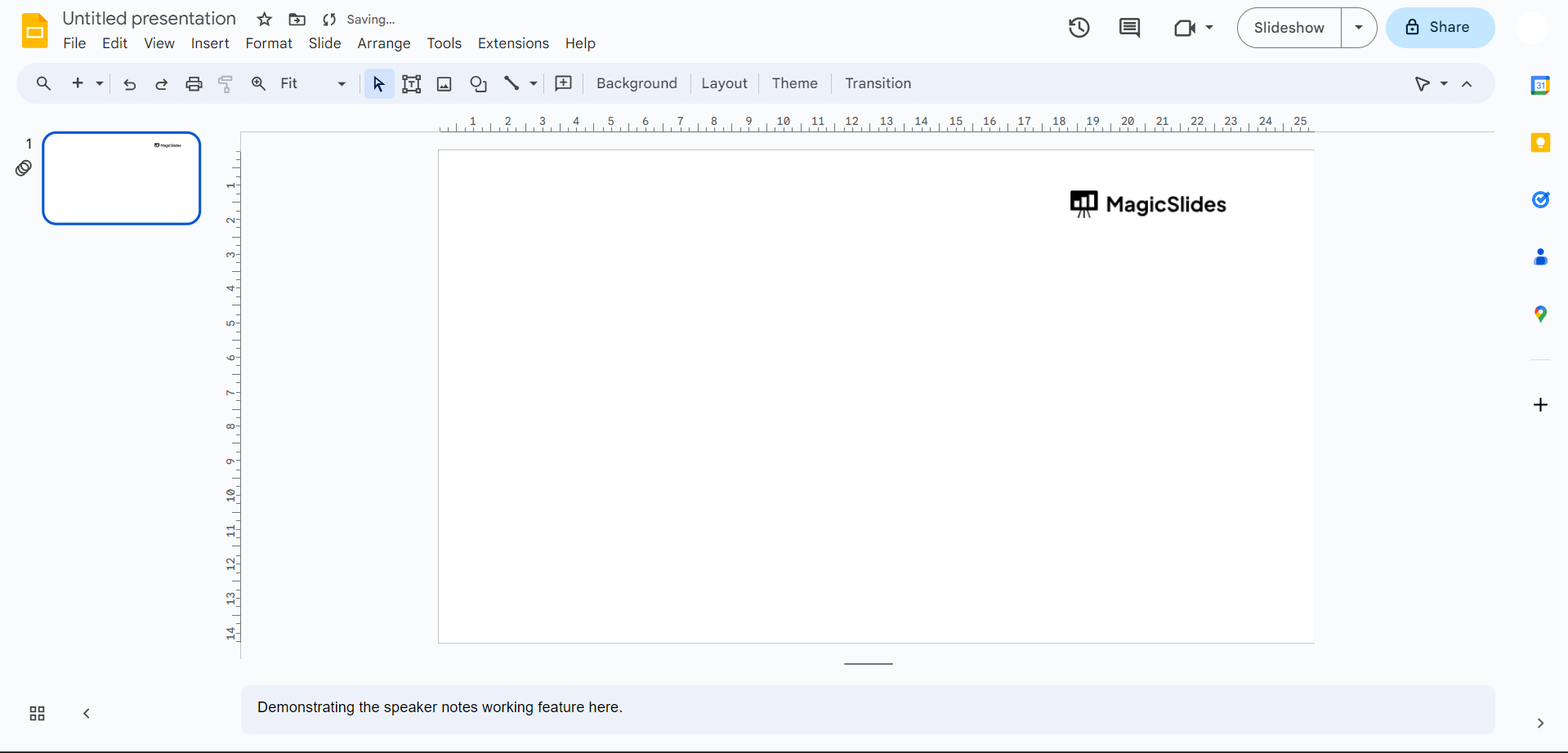Open the Fit zoom level dropdown
Screen dimensions: 1568x753
point(313,83)
